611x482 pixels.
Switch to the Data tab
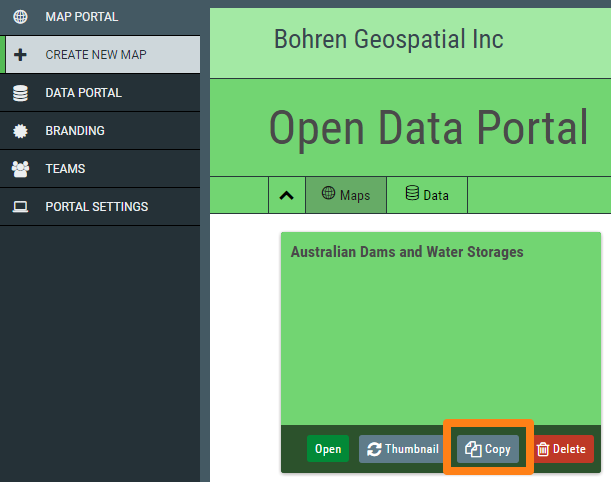coord(427,195)
